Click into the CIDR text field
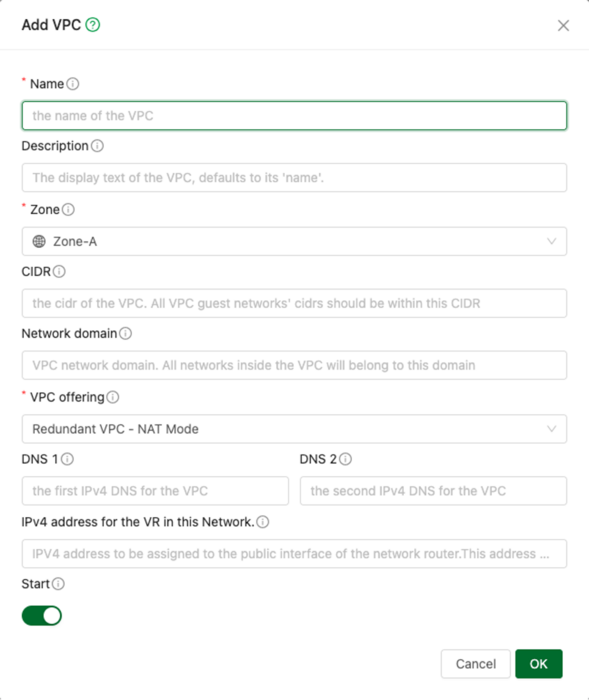The image size is (589, 700). pos(294,304)
